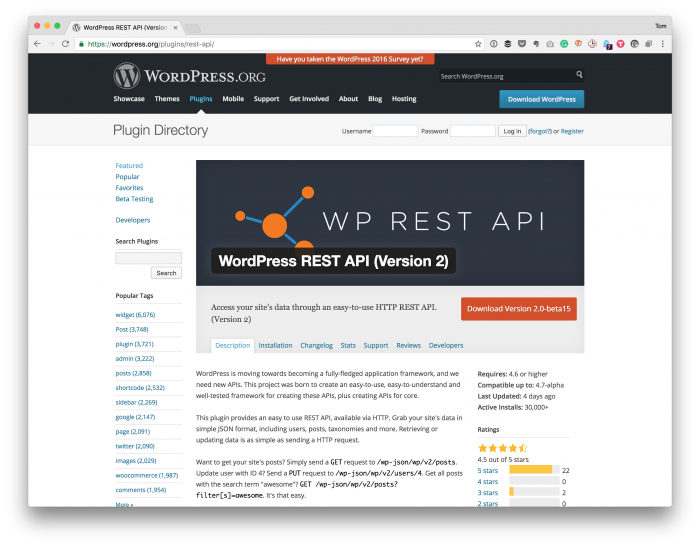Click the forgot password link
The image size is (700, 547).
pyautogui.click(x=540, y=131)
